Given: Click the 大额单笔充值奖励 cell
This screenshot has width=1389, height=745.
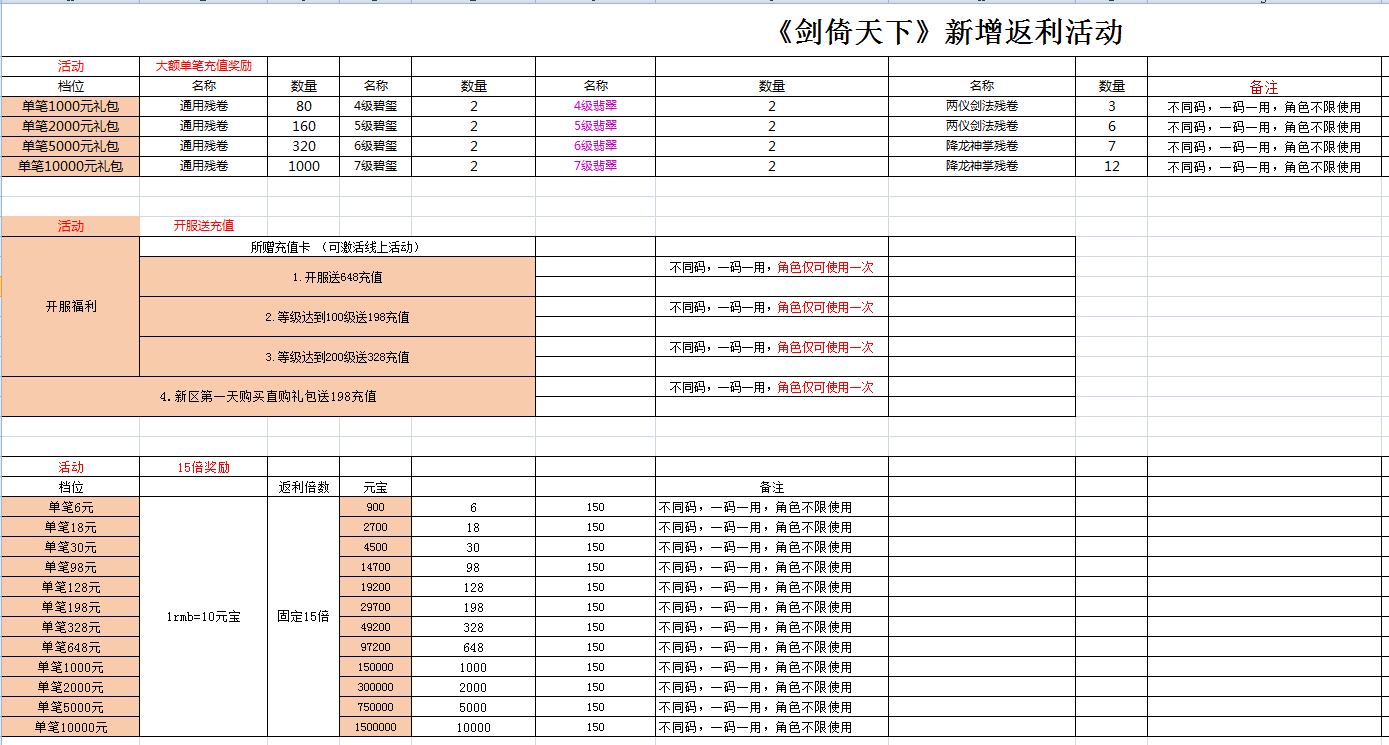Looking at the screenshot, I should point(203,66).
